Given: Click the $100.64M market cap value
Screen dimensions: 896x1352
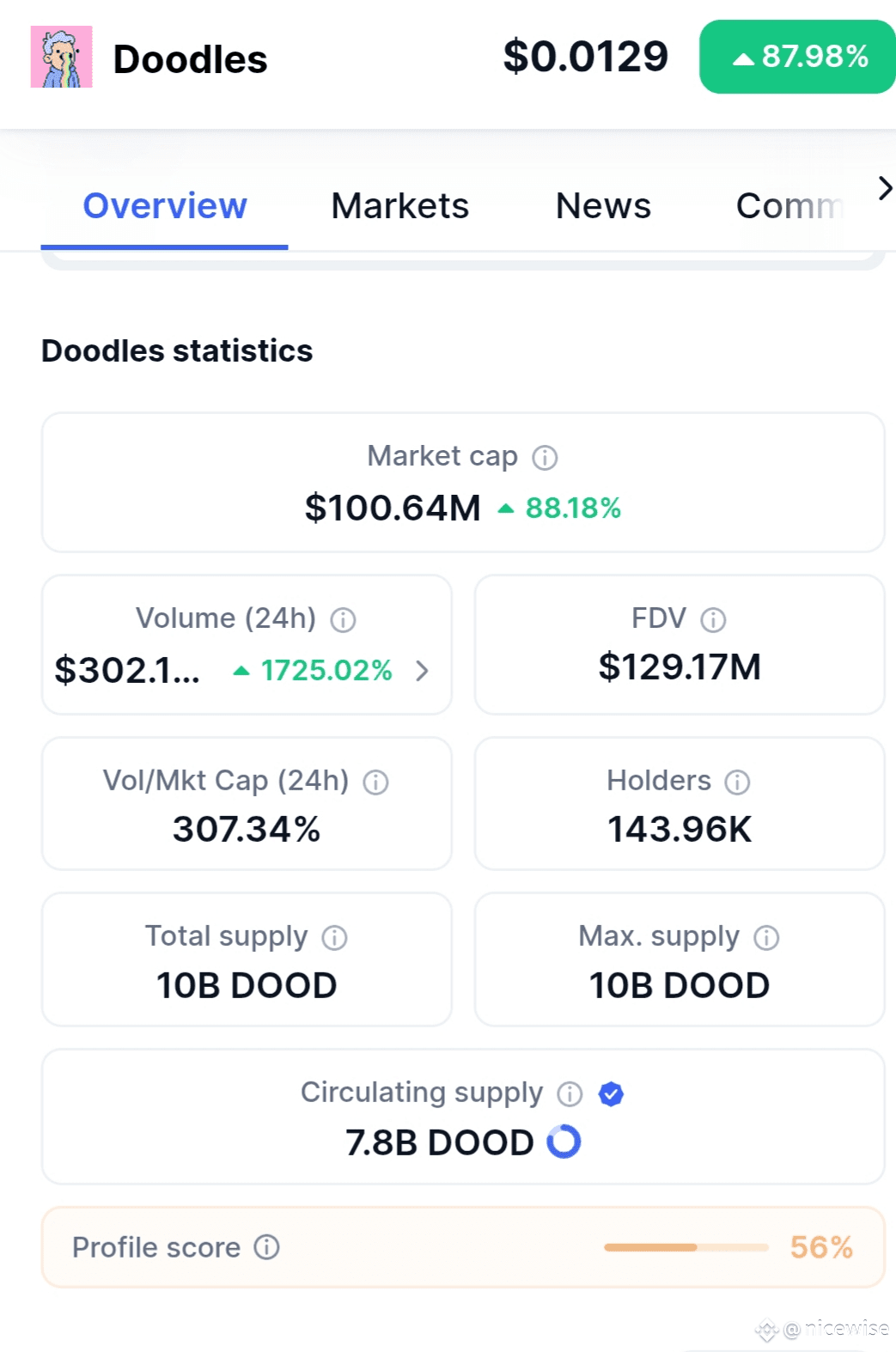Looking at the screenshot, I should pos(393,508).
